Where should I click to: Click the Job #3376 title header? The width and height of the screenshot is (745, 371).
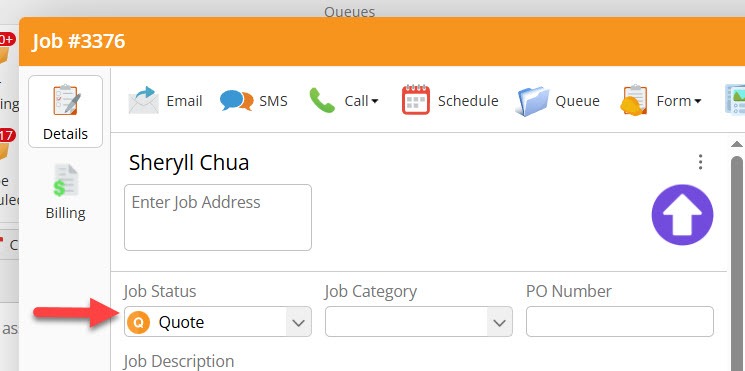78,41
